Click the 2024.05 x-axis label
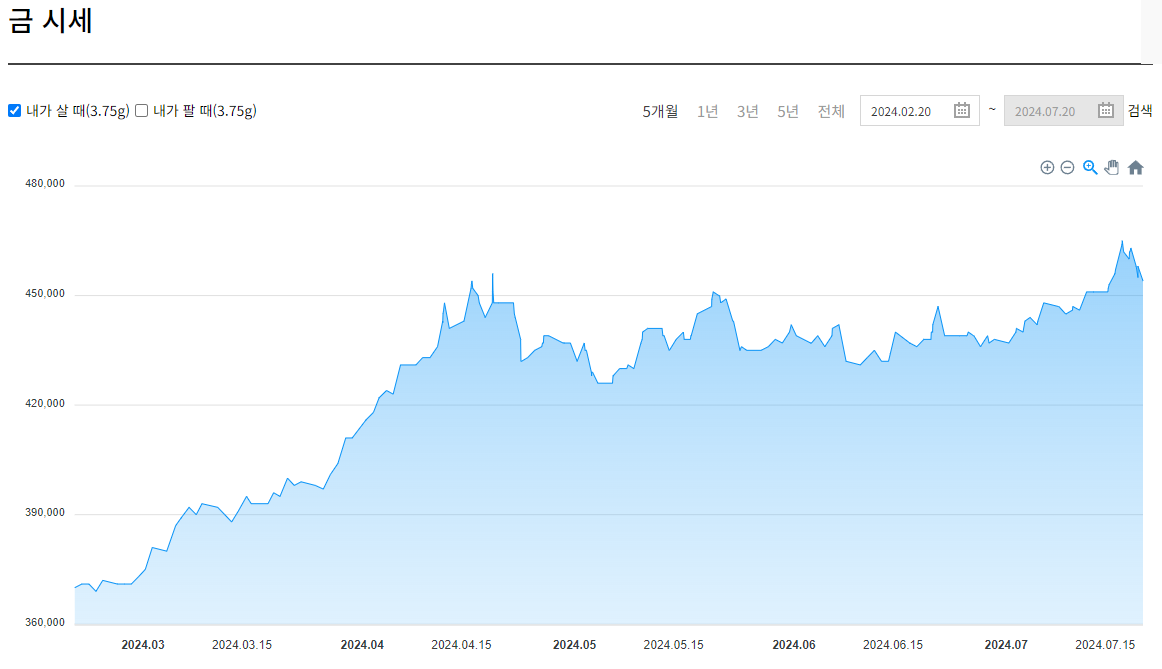The image size is (1162, 669). pyautogui.click(x=574, y=645)
